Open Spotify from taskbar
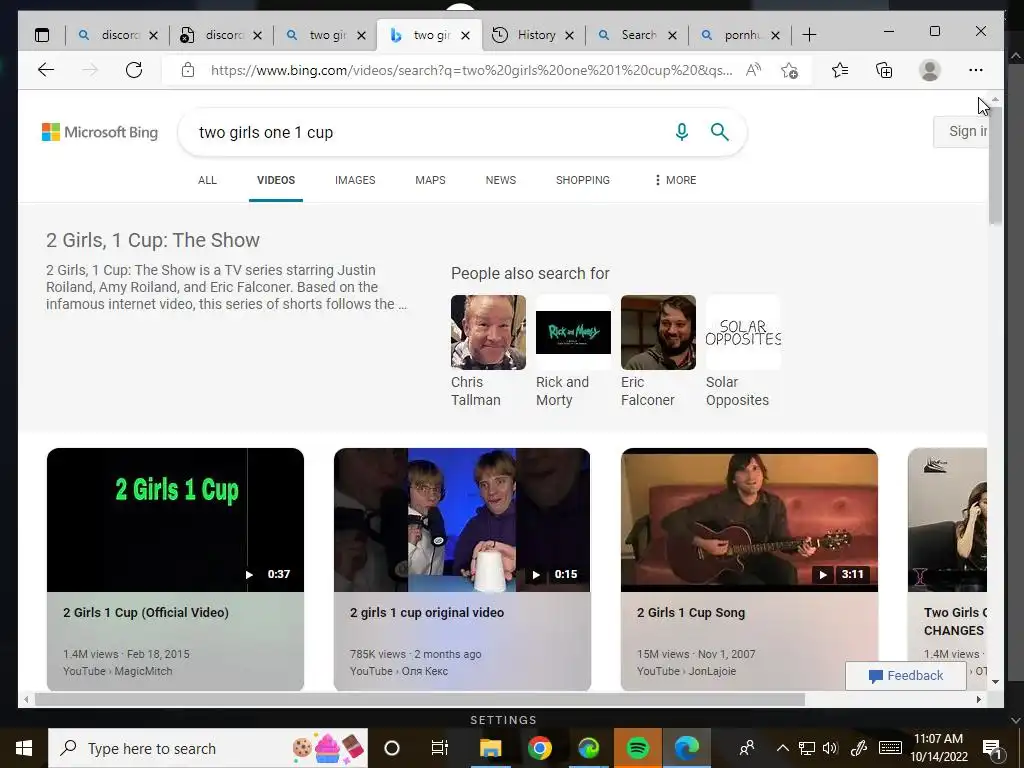1024x768 pixels. coord(637,748)
